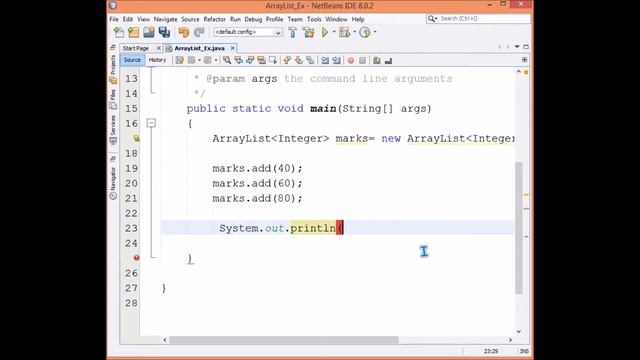
Task: Click the Comment icon in editor toolbar
Action: coord(377,60)
